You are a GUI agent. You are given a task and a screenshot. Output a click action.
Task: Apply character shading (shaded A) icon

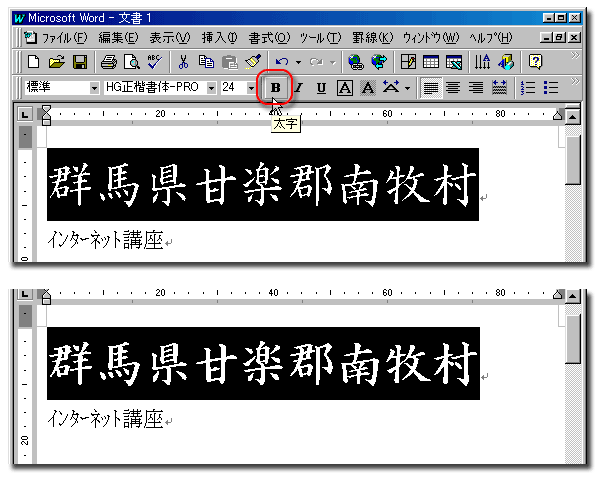[368, 88]
